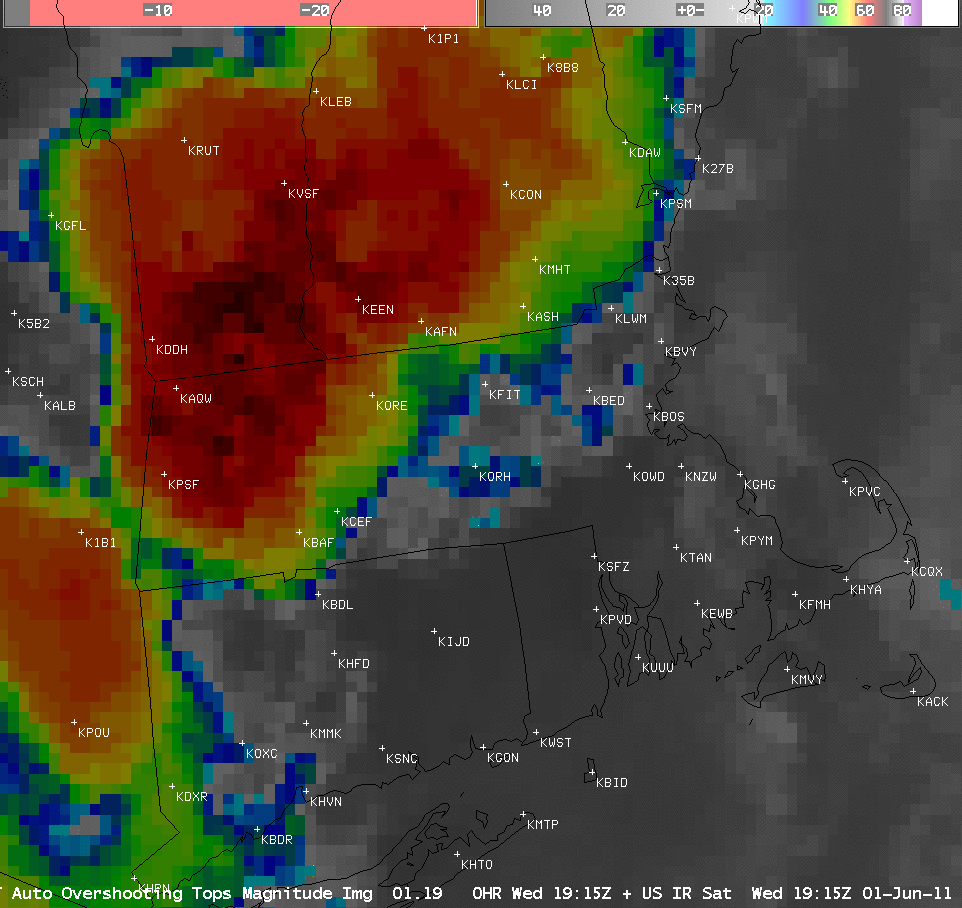962x908 pixels.
Task: Click the KMVY station marker
Action: click(x=787, y=669)
